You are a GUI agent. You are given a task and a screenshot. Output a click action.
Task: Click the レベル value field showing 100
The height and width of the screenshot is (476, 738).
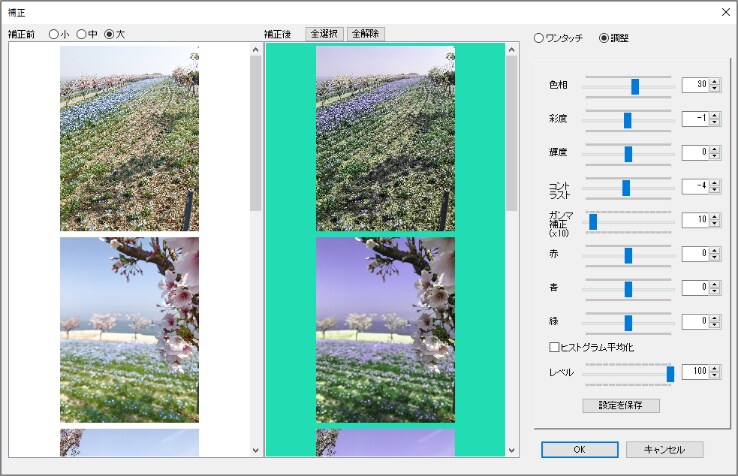tap(696, 372)
